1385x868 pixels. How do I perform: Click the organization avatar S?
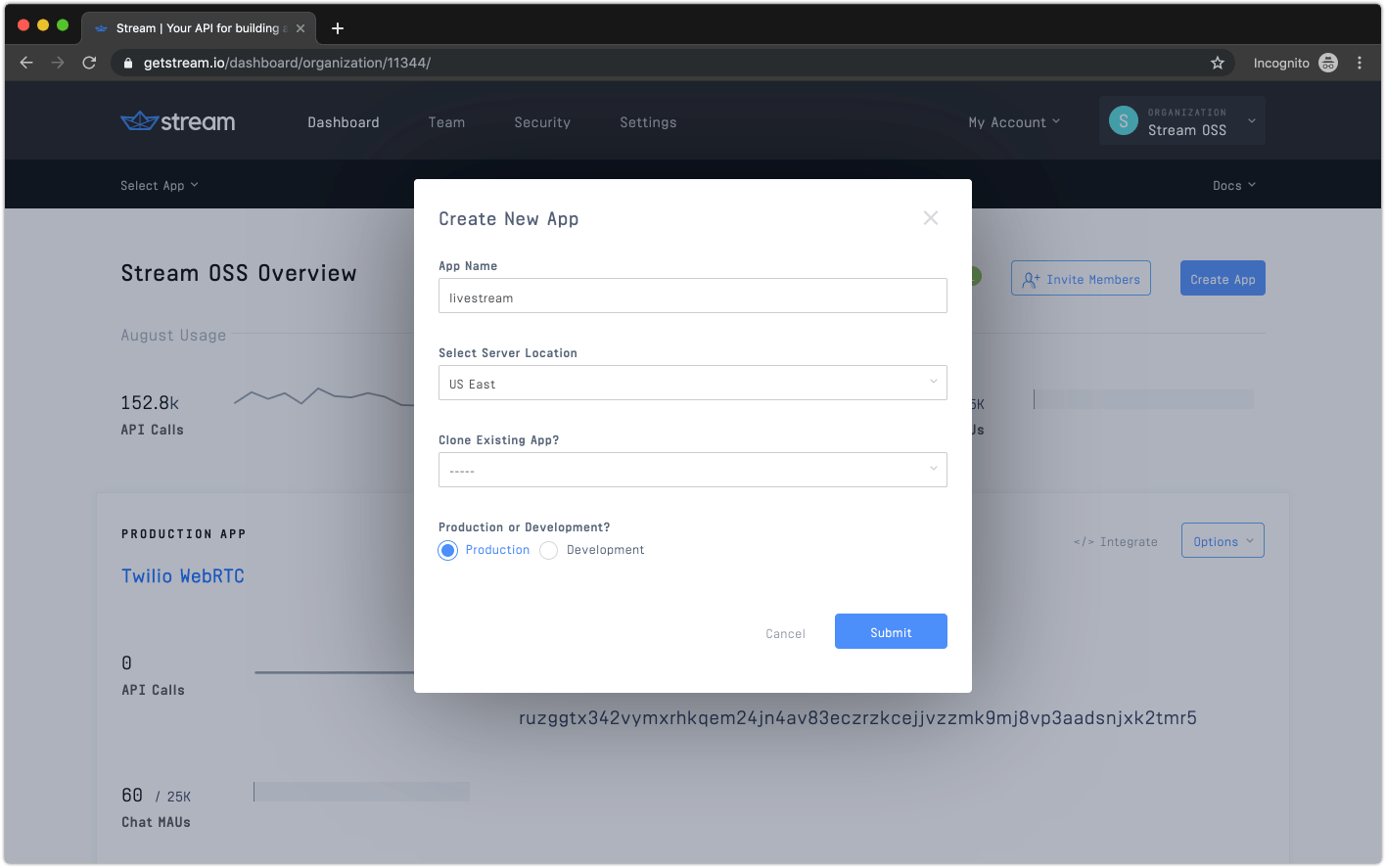(1124, 121)
